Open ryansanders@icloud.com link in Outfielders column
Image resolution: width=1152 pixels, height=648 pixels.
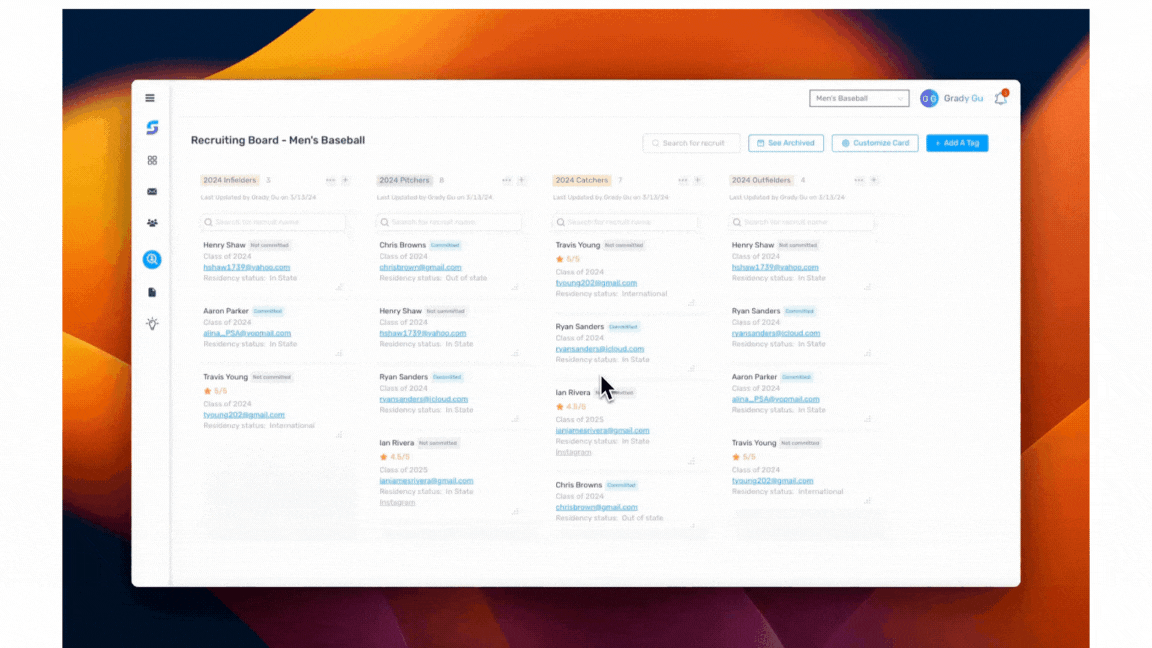point(776,334)
